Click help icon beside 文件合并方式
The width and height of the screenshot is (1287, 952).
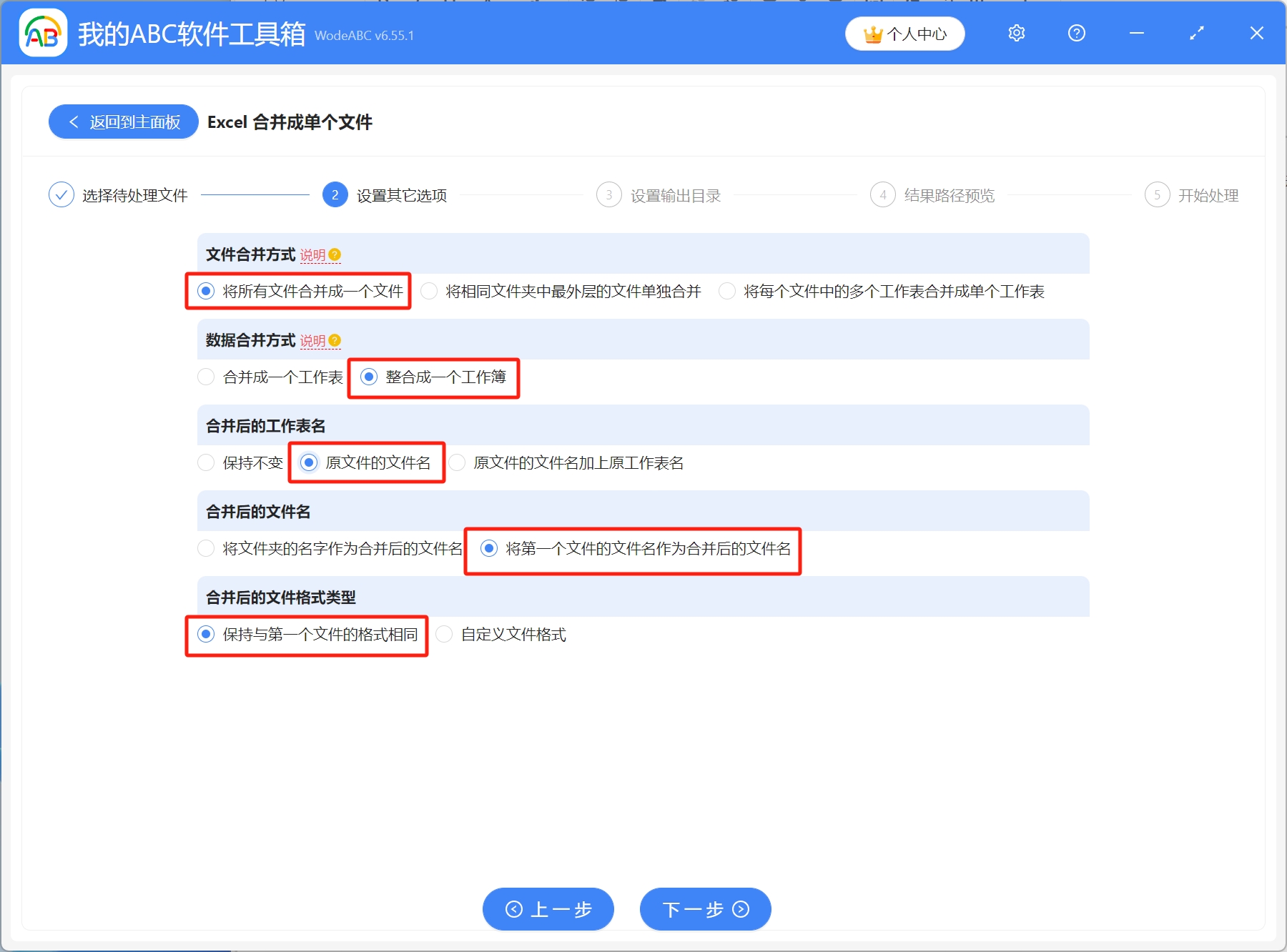point(335,255)
